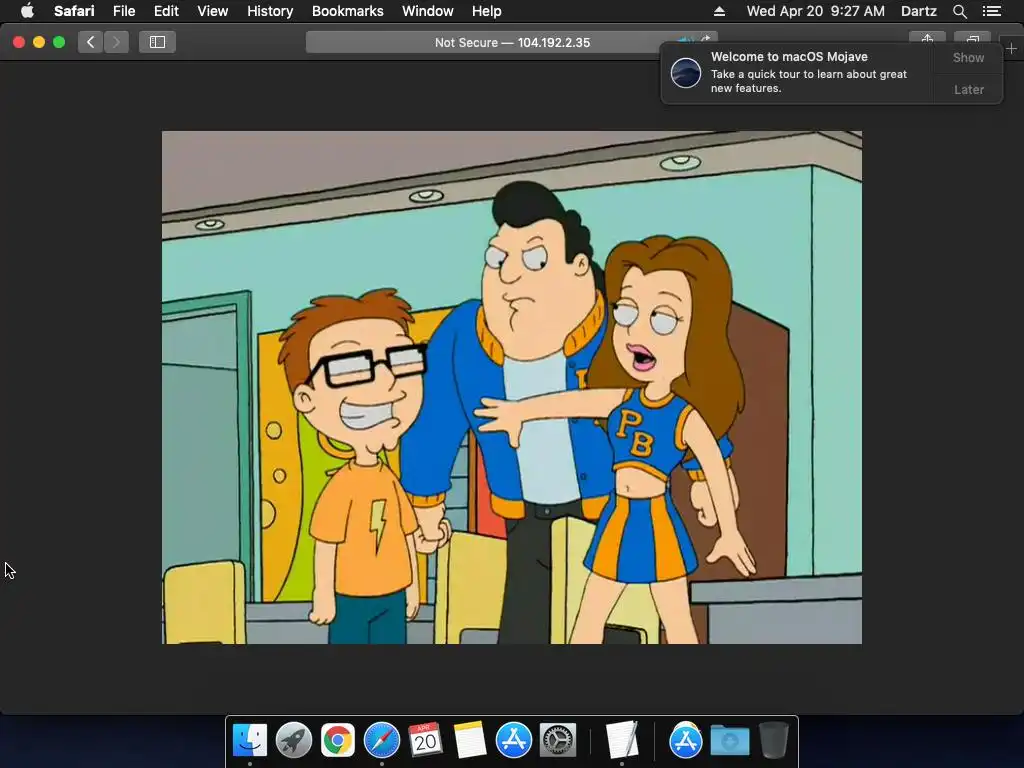This screenshot has width=1024, height=768.
Task: Mute the audio playing in this tab
Action: (x=684, y=39)
